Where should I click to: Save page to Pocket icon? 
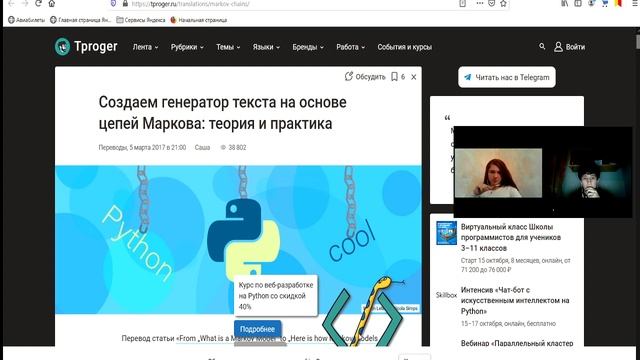click(491, 3)
